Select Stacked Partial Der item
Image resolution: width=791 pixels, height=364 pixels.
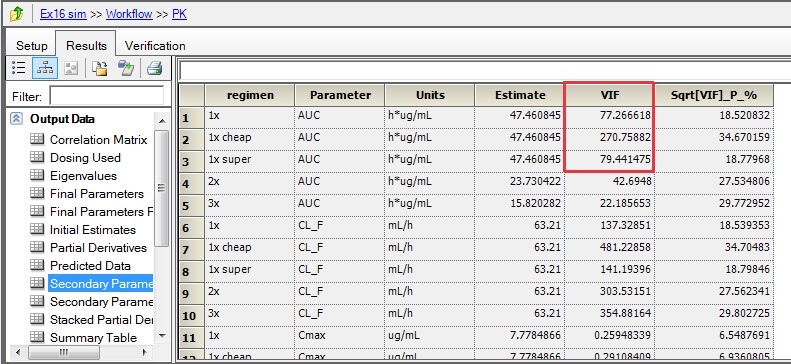tap(101, 319)
